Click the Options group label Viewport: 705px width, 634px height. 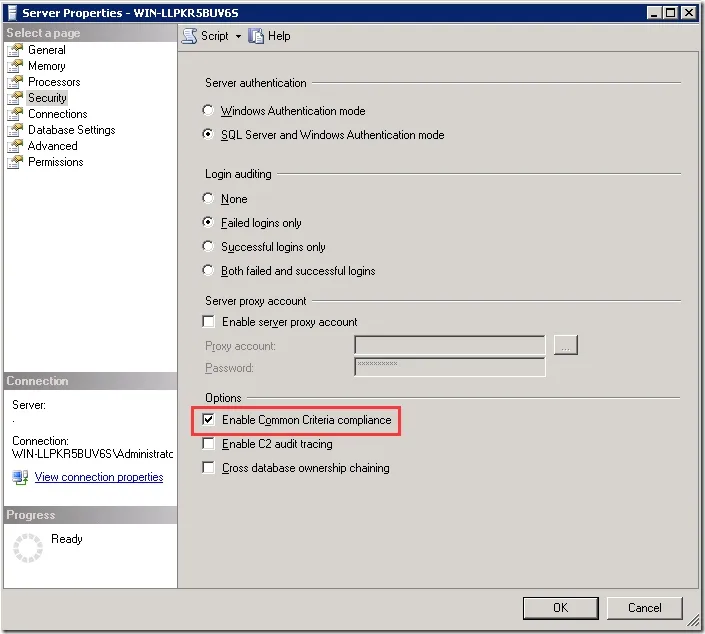point(223,398)
